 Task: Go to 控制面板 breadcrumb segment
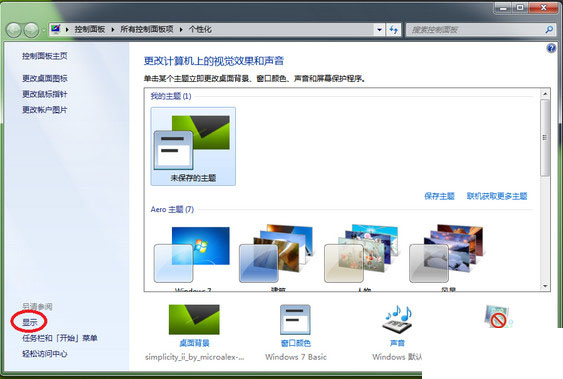[x=90, y=29]
